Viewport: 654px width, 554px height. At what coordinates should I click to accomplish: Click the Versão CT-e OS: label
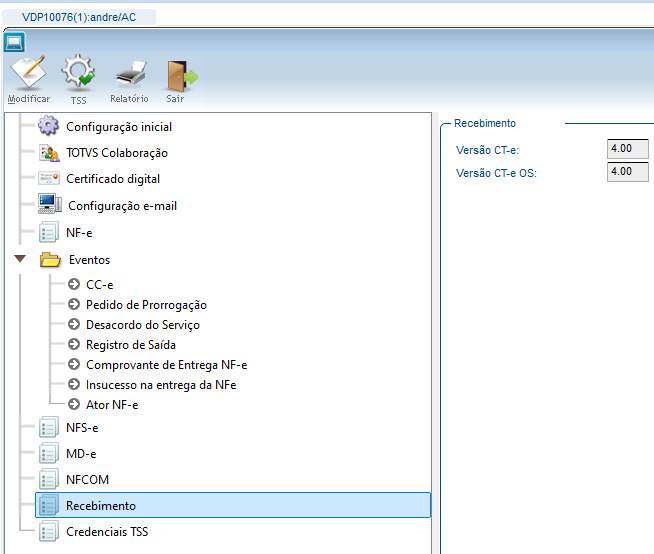(496, 173)
